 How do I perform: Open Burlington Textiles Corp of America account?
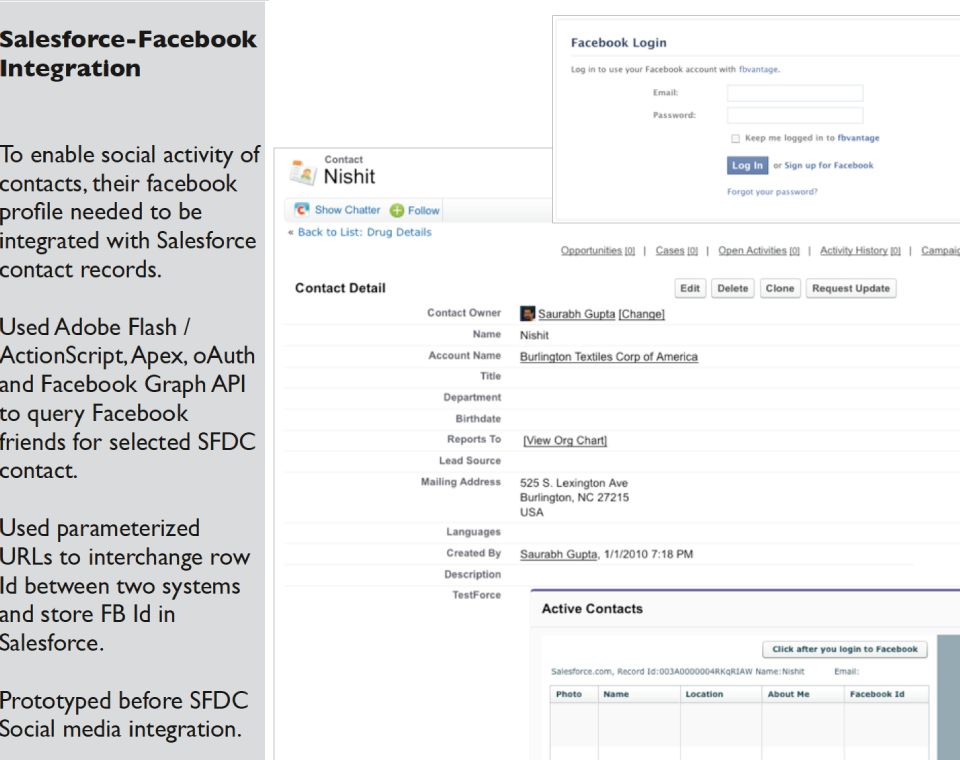pyautogui.click(x=609, y=356)
